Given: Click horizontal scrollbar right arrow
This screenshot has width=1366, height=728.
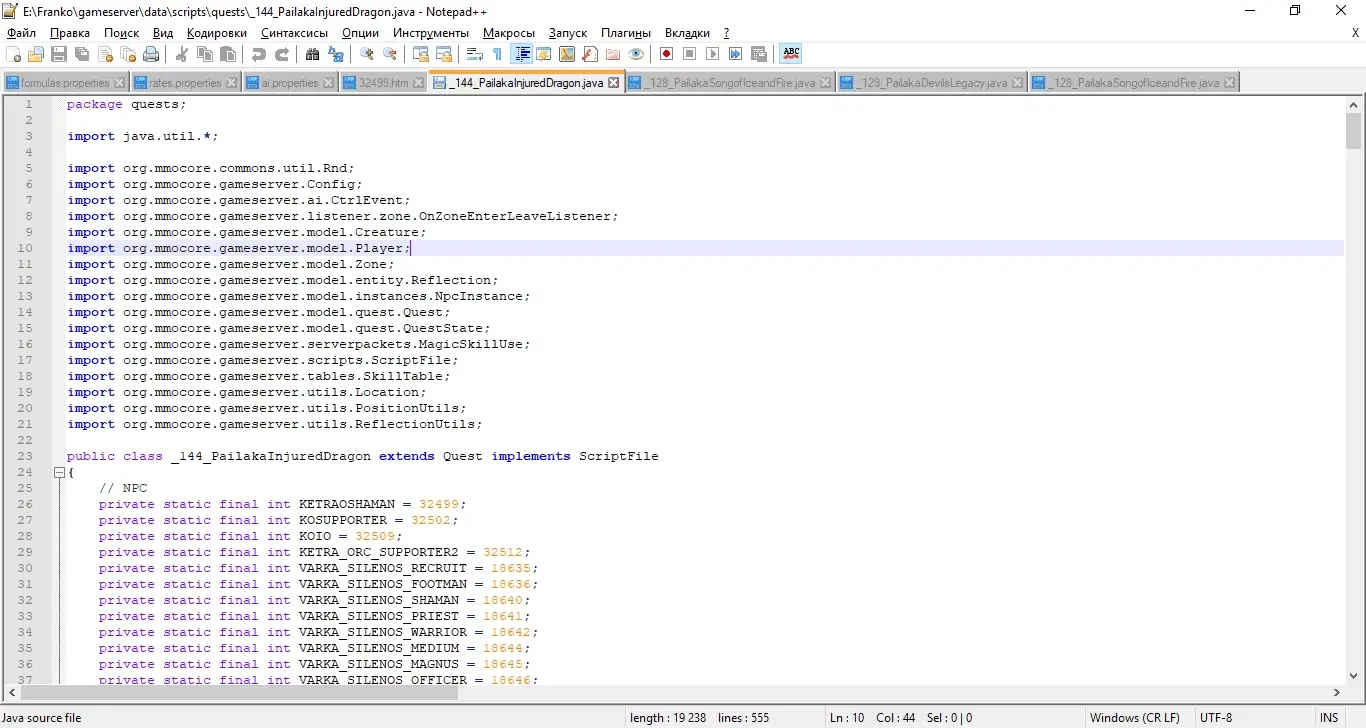Looking at the screenshot, I should click(x=1337, y=692).
